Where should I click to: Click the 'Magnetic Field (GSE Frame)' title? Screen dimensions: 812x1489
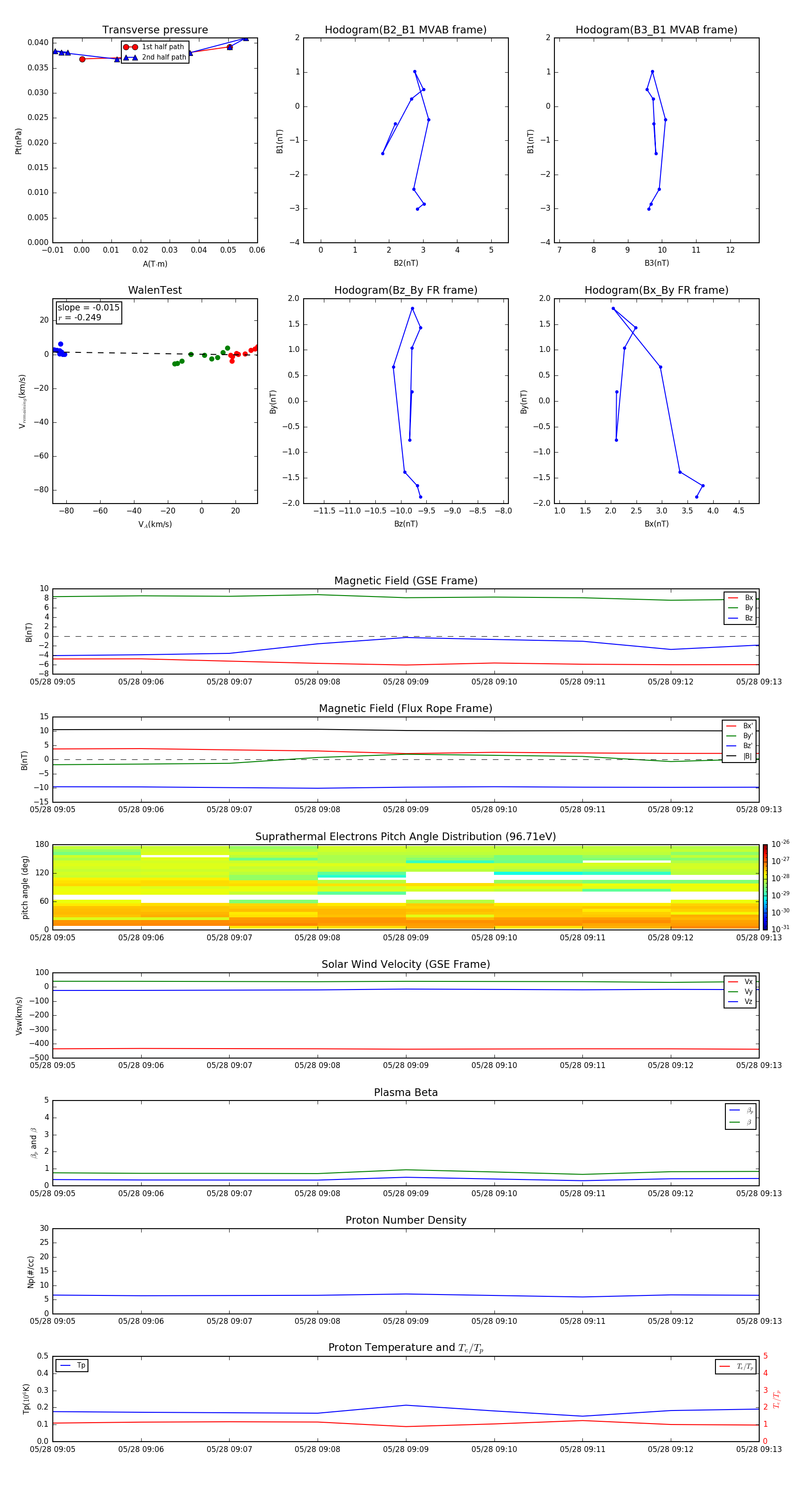point(406,581)
